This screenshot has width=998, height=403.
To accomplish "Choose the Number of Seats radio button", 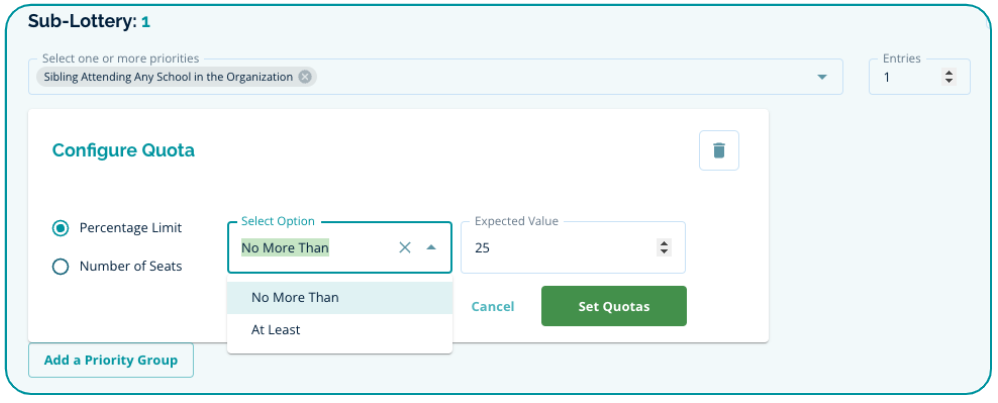I will [x=61, y=266].
